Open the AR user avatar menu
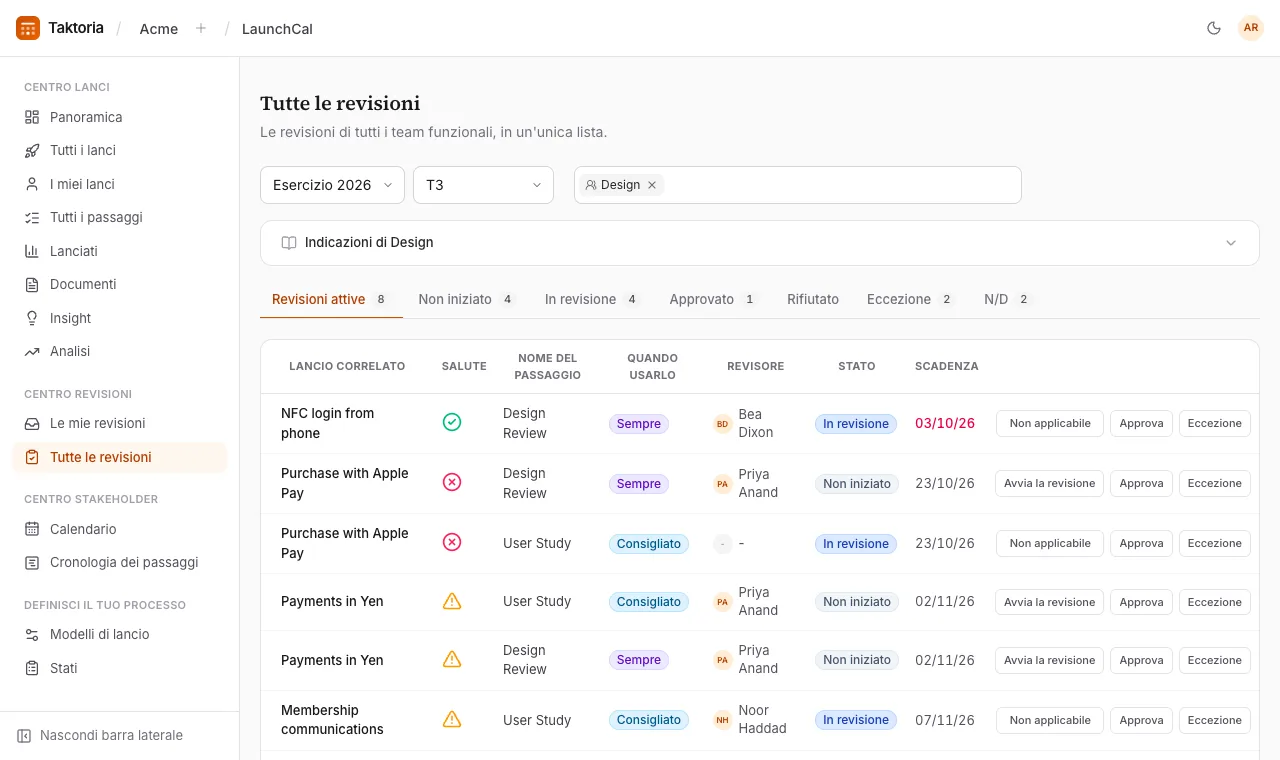Viewport: 1280px width, 760px height. [1251, 28]
